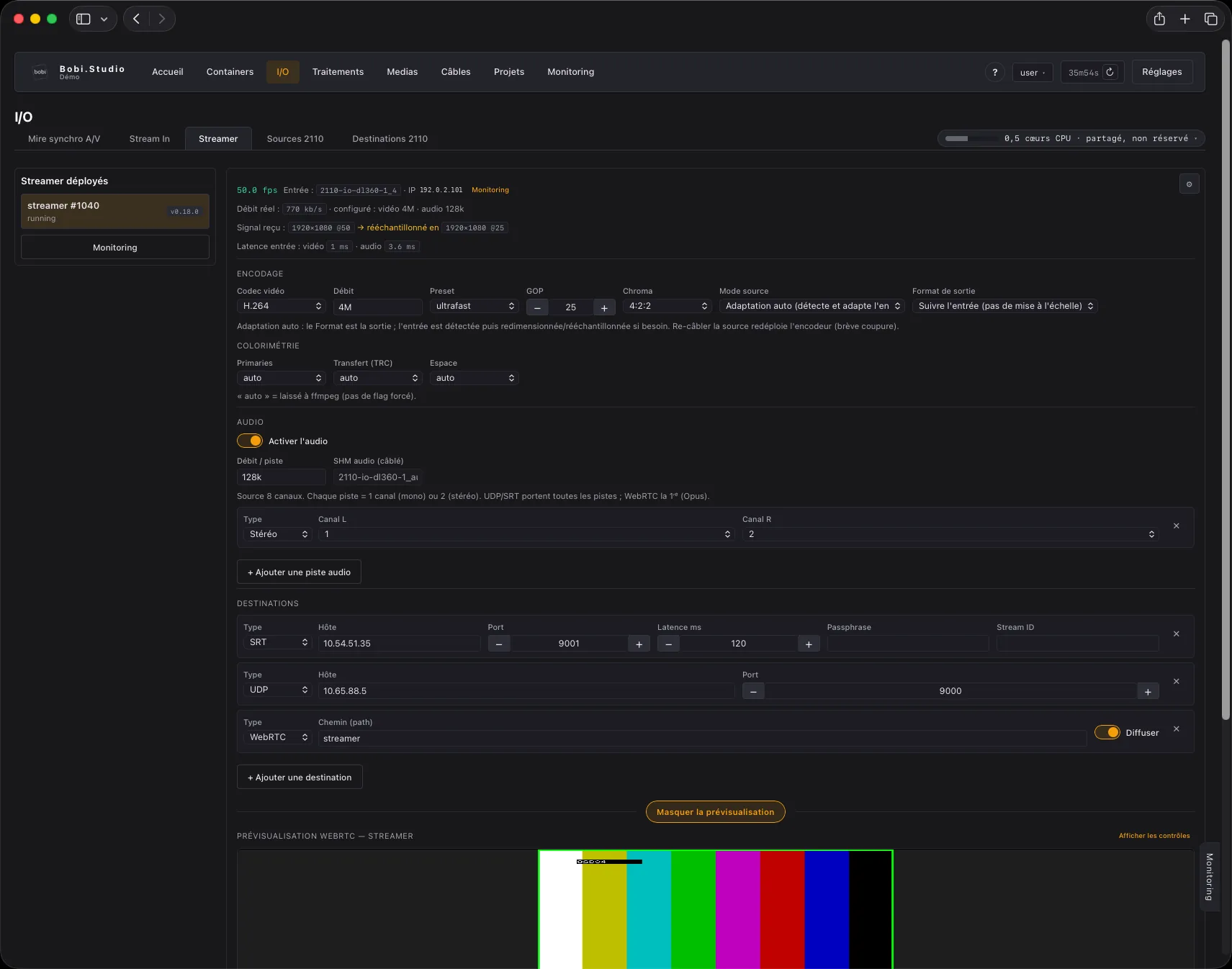Open the Primaries auto dropdown
The image size is (1232, 969).
tap(282, 378)
